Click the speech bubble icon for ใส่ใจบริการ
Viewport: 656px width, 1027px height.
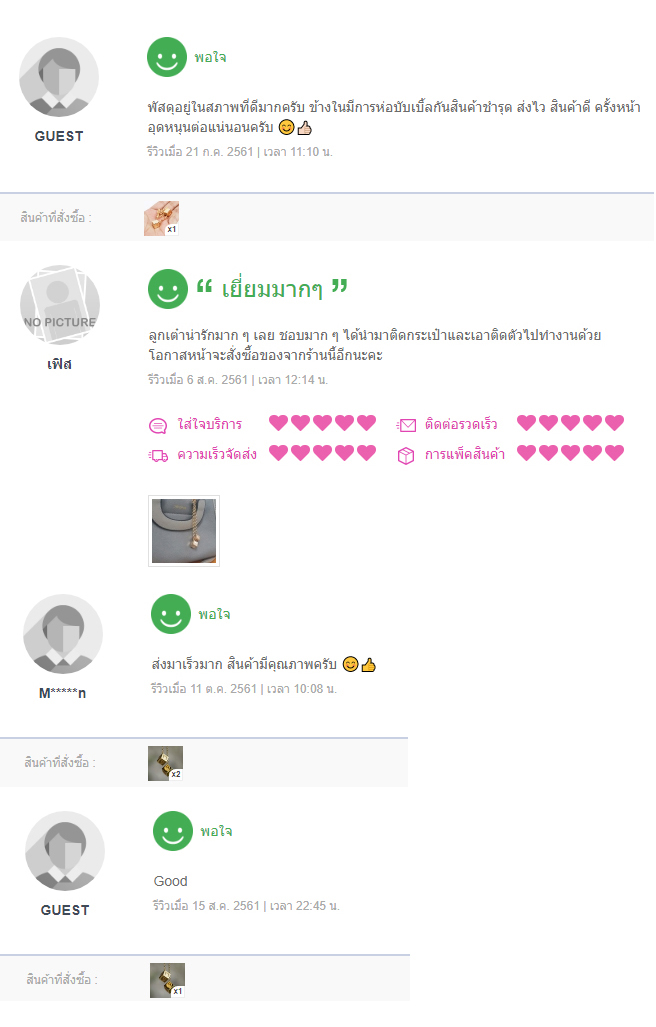click(158, 426)
